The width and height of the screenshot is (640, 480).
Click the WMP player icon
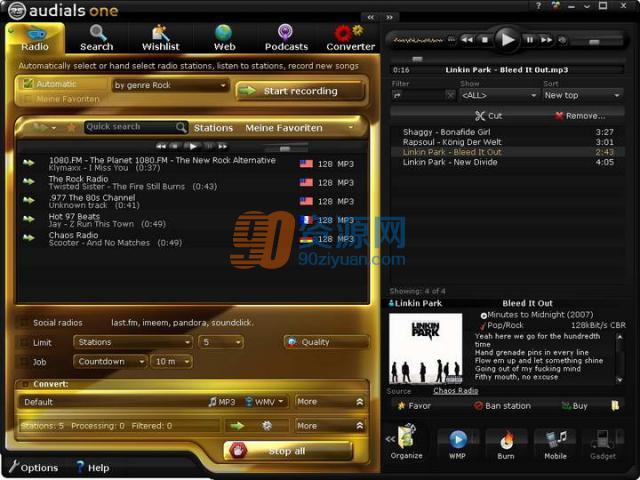pos(458,444)
